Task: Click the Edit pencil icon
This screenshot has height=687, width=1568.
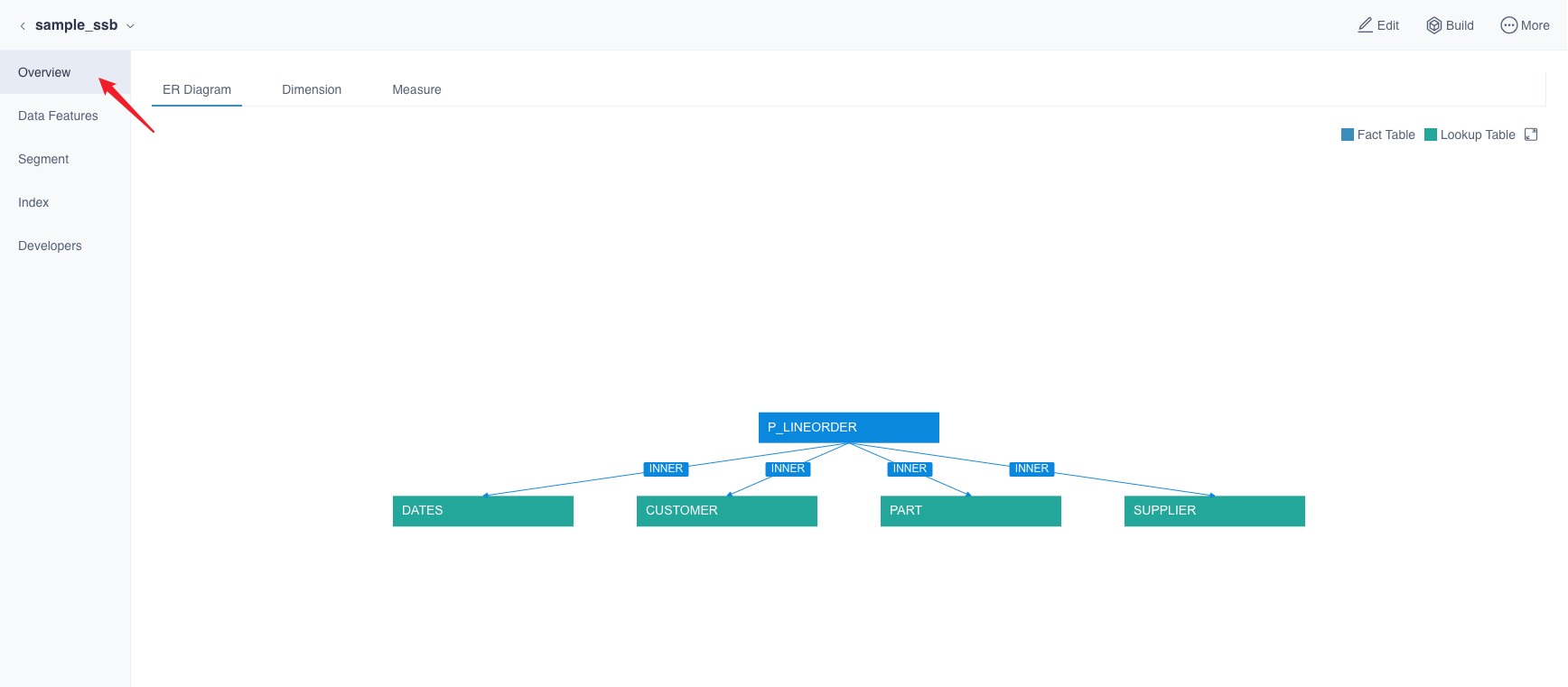Action: click(x=1365, y=25)
